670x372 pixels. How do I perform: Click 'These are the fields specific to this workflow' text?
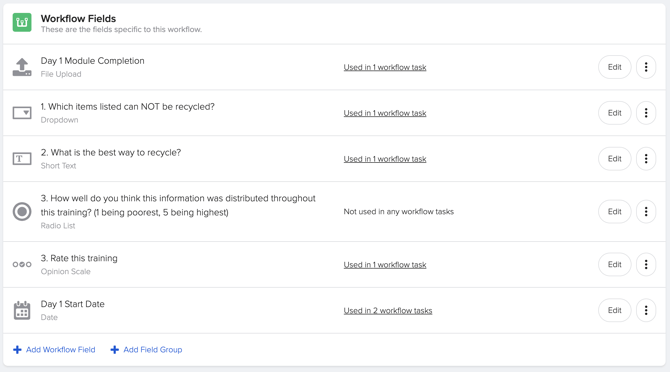coord(121,29)
